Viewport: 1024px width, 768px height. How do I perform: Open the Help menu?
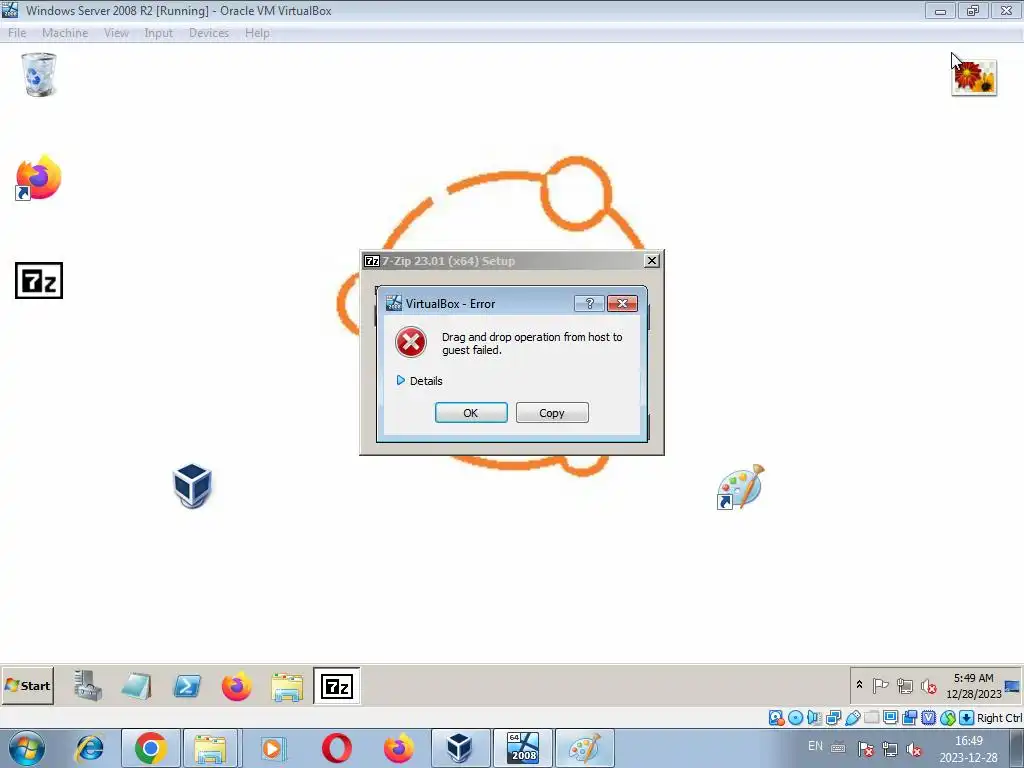[257, 33]
